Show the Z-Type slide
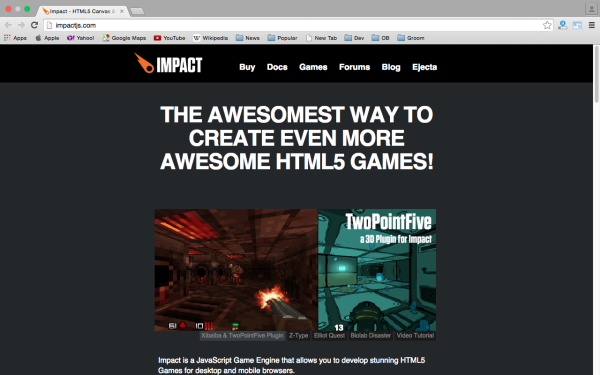 (x=298, y=336)
